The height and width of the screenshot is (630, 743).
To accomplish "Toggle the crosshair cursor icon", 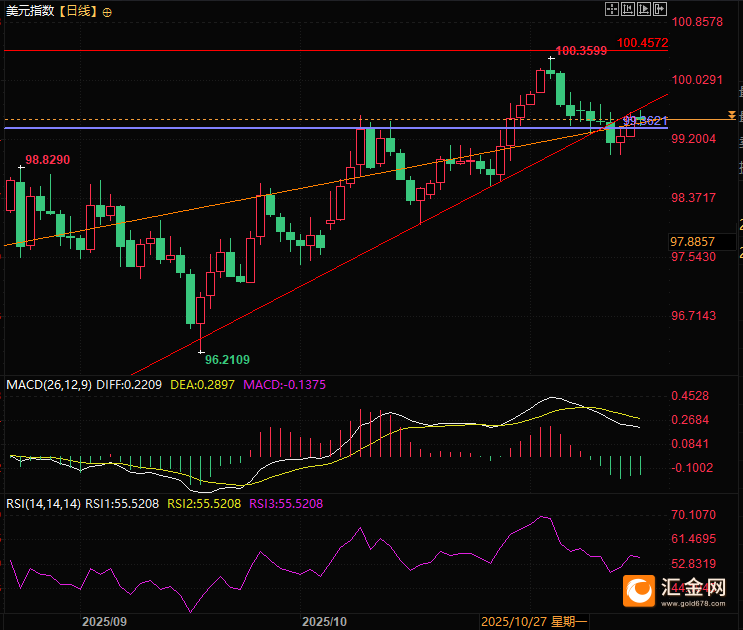I will 612,9.
